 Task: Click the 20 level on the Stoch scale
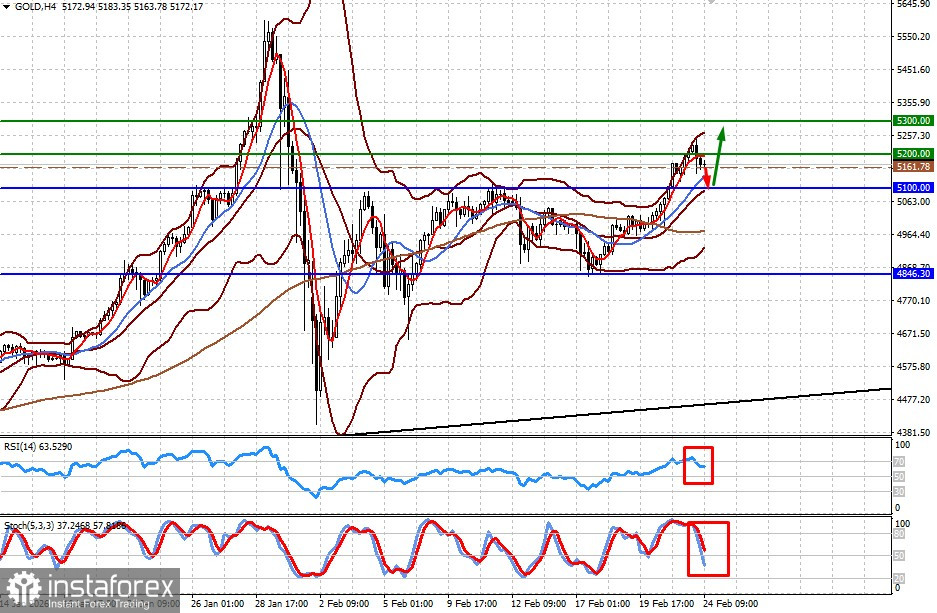tap(899, 578)
